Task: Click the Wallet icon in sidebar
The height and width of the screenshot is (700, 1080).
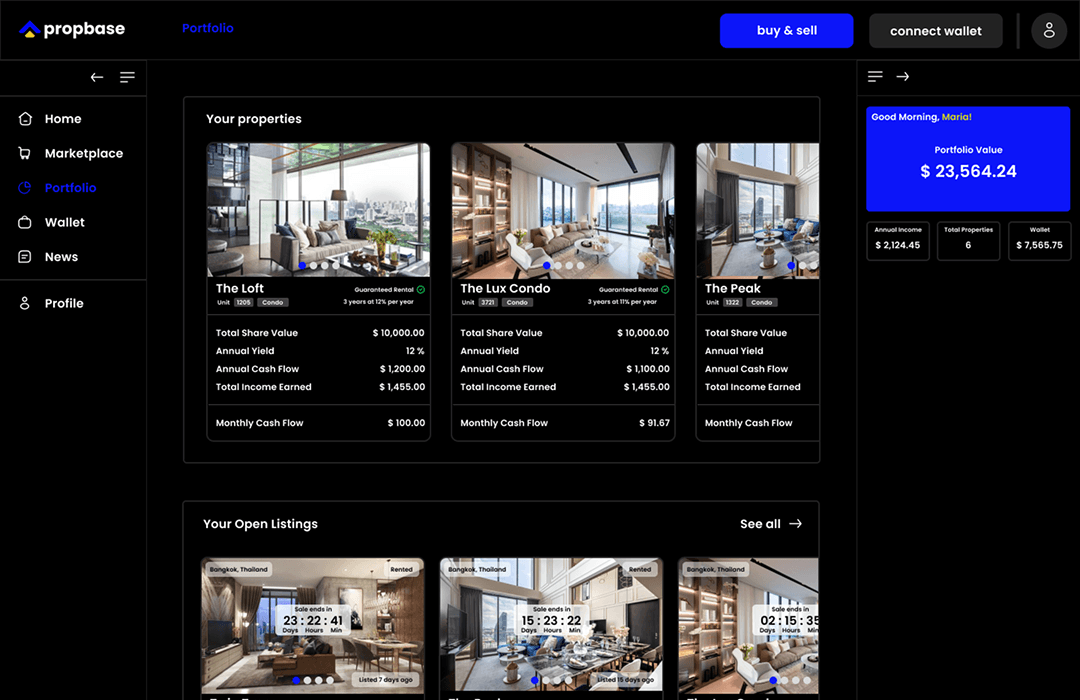Action: [25, 222]
